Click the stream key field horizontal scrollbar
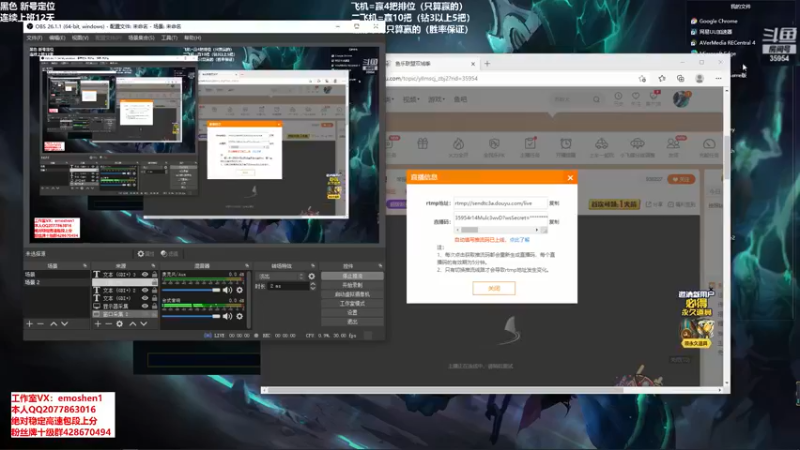This screenshot has width=800, height=450. (497, 230)
